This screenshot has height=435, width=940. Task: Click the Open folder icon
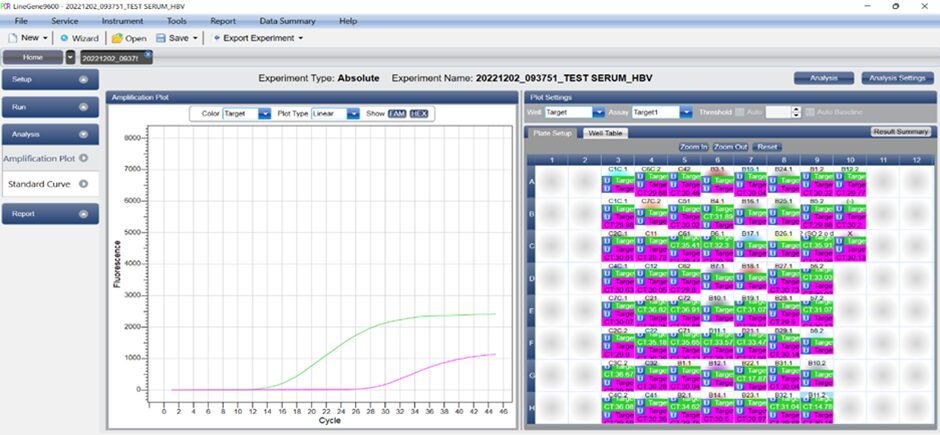click(x=116, y=38)
